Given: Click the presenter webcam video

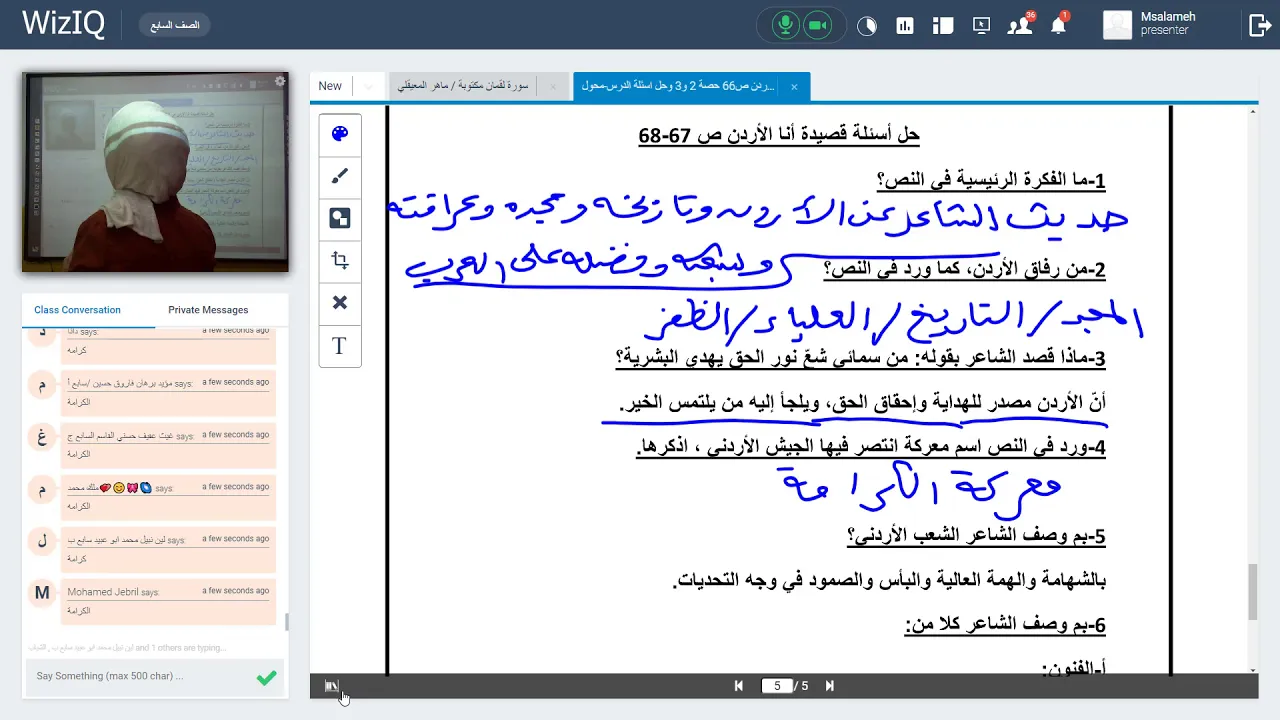Looking at the screenshot, I should 155,172.
